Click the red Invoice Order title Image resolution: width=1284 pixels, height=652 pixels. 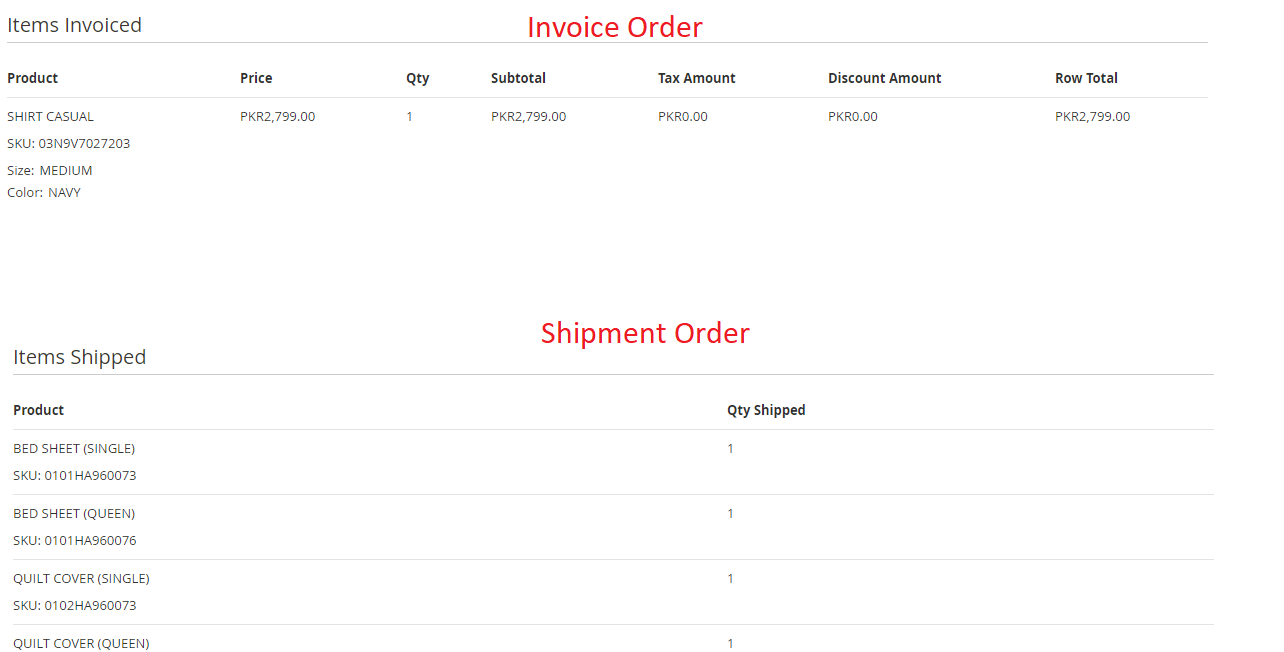click(x=614, y=27)
